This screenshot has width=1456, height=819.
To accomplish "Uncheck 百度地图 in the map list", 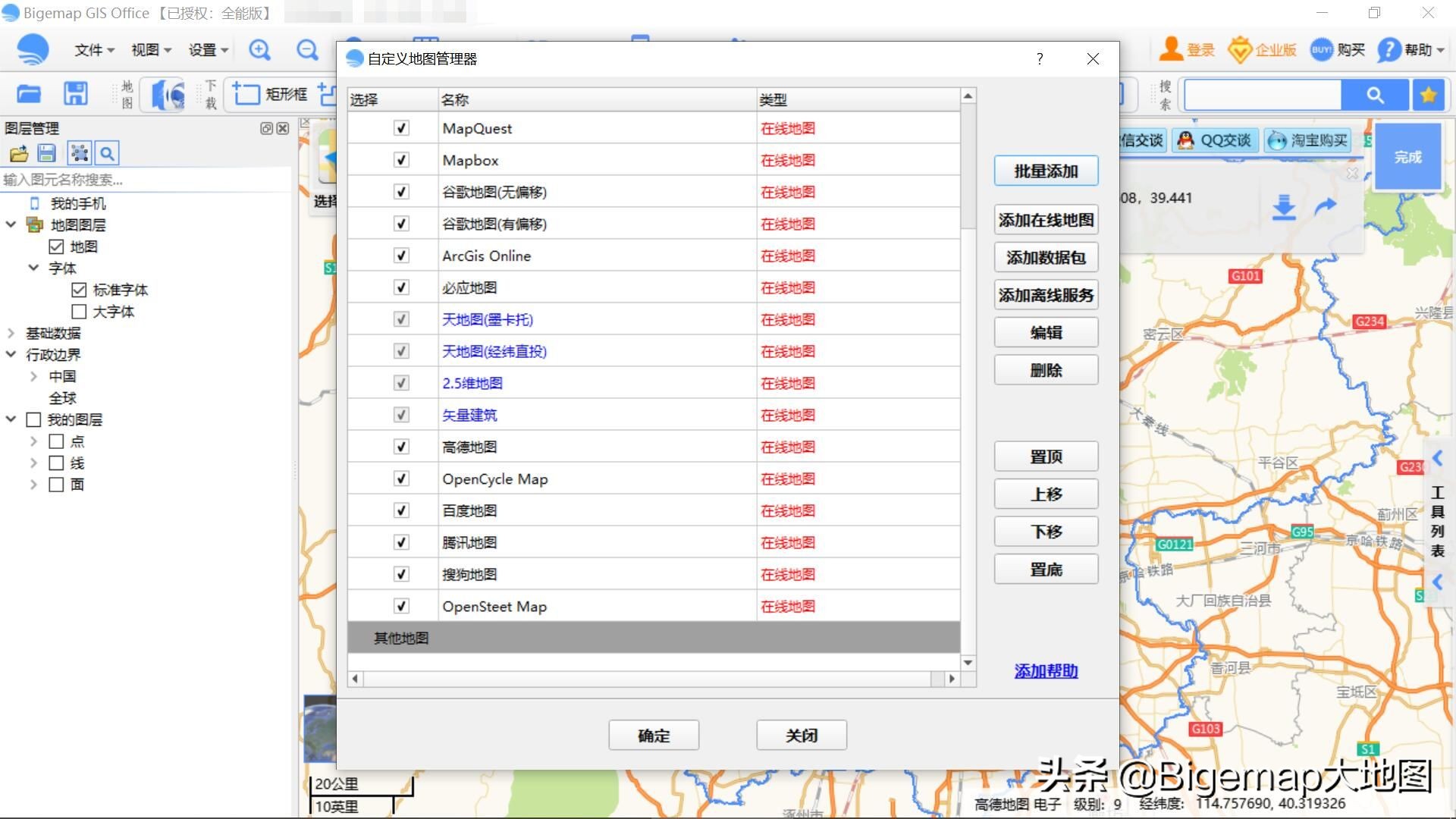I will point(400,510).
